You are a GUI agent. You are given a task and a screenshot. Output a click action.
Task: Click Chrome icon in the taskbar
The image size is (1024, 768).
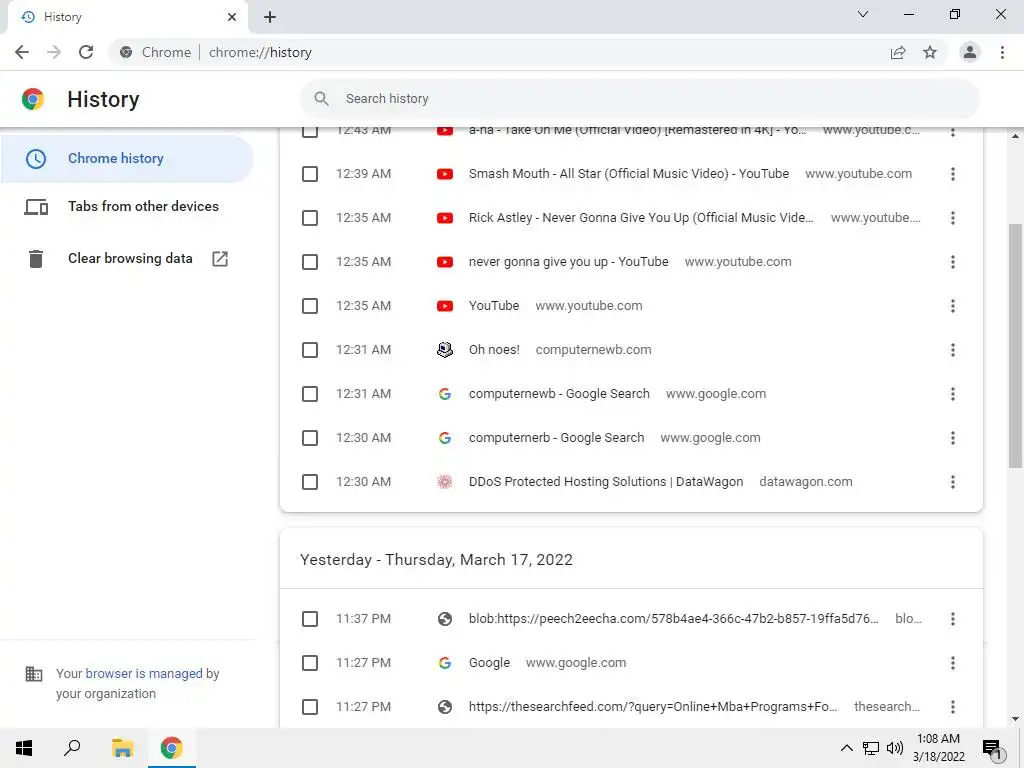[x=172, y=748]
